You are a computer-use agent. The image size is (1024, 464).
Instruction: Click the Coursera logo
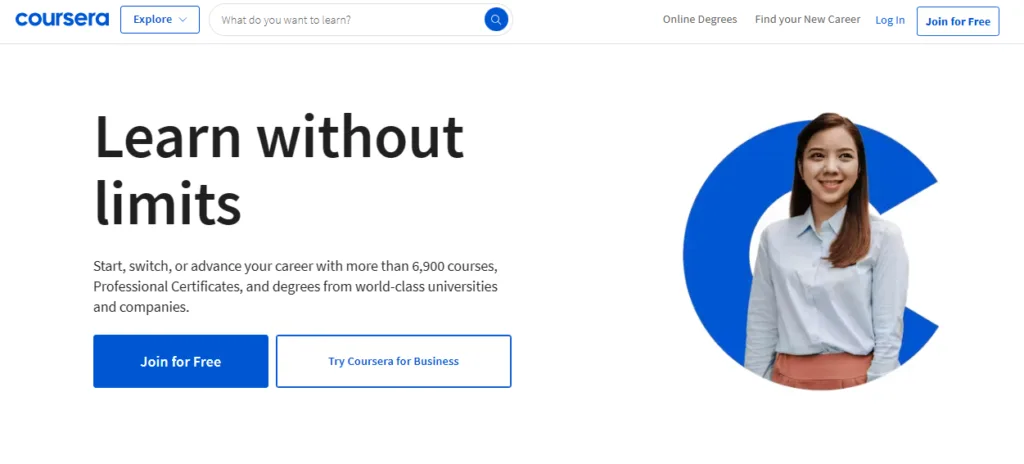pos(62,20)
